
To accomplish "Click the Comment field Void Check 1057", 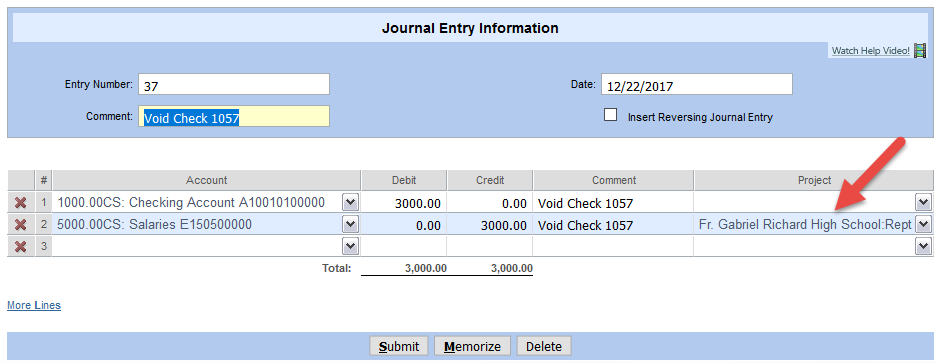I will [x=234, y=117].
